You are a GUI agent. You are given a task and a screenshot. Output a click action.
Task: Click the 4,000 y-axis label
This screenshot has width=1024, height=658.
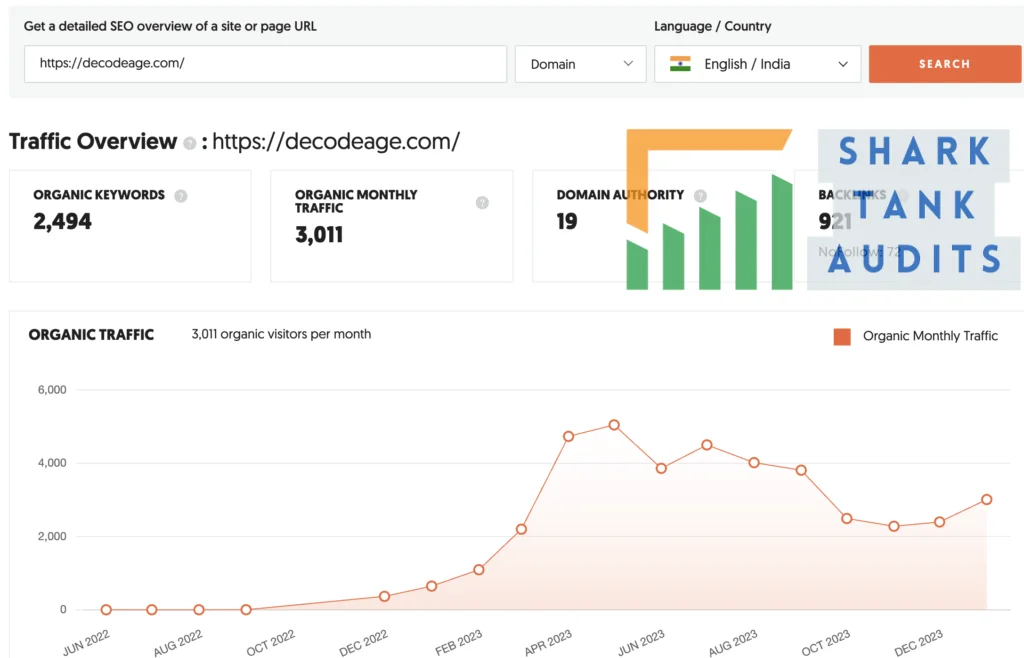point(52,463)
